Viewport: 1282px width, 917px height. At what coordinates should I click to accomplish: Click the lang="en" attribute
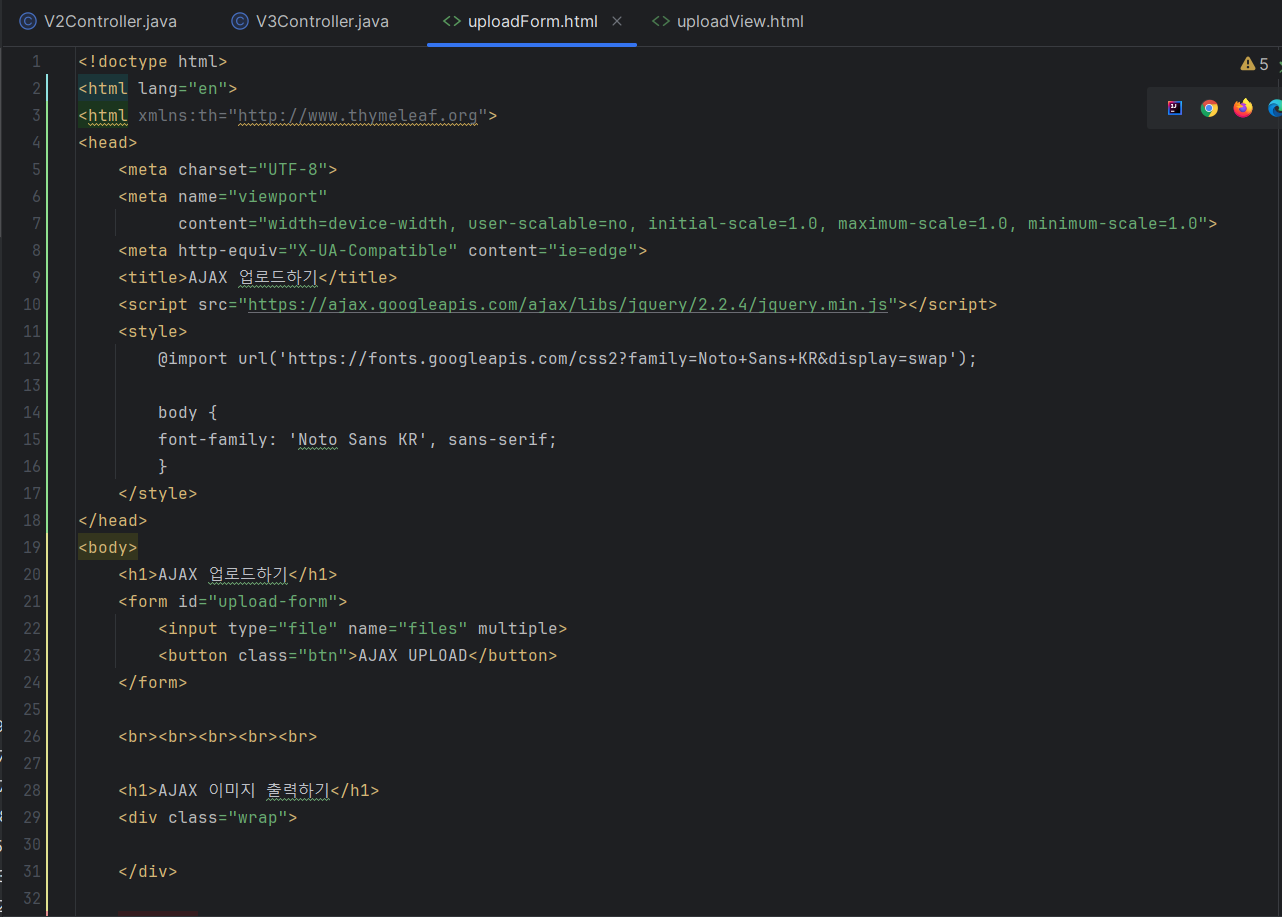[x=183, y=89]
